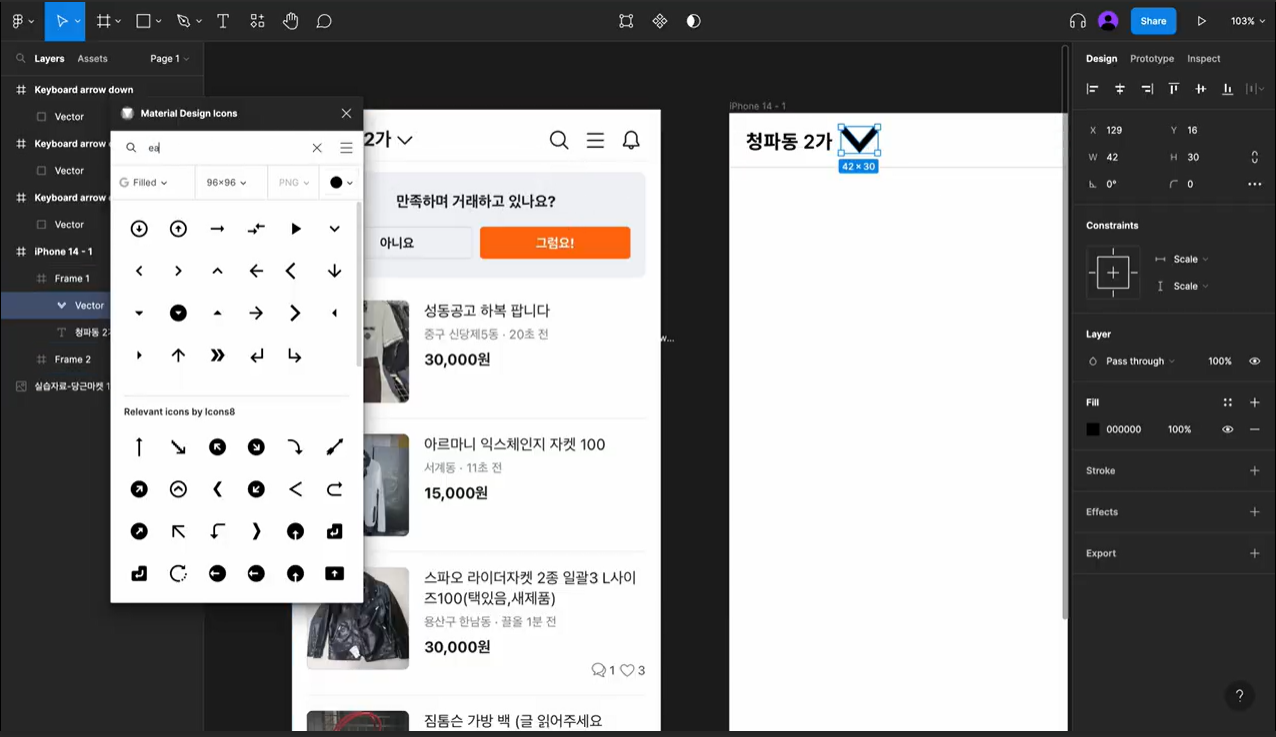The width and height of the screenshot is (1276, 737).
Task: Align left in Design panel
Action: tap(1093, 89)
